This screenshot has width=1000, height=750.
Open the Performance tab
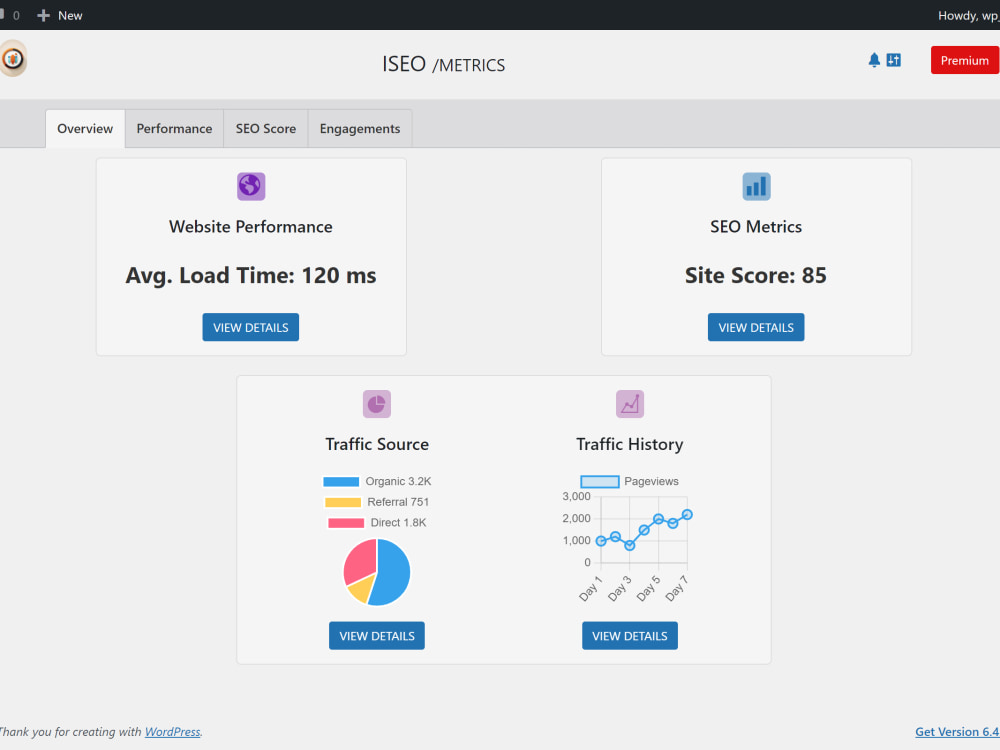174,129
